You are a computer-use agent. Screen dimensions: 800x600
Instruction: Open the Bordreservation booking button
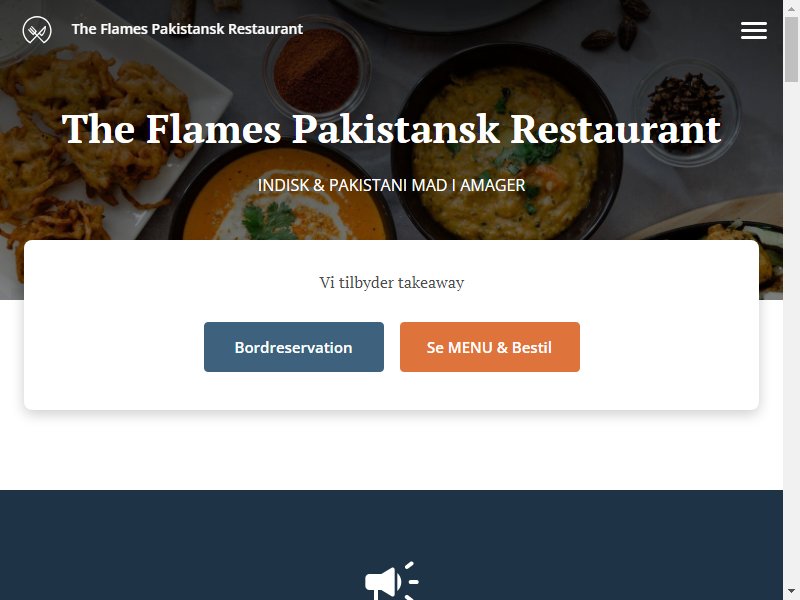(294, 347)
